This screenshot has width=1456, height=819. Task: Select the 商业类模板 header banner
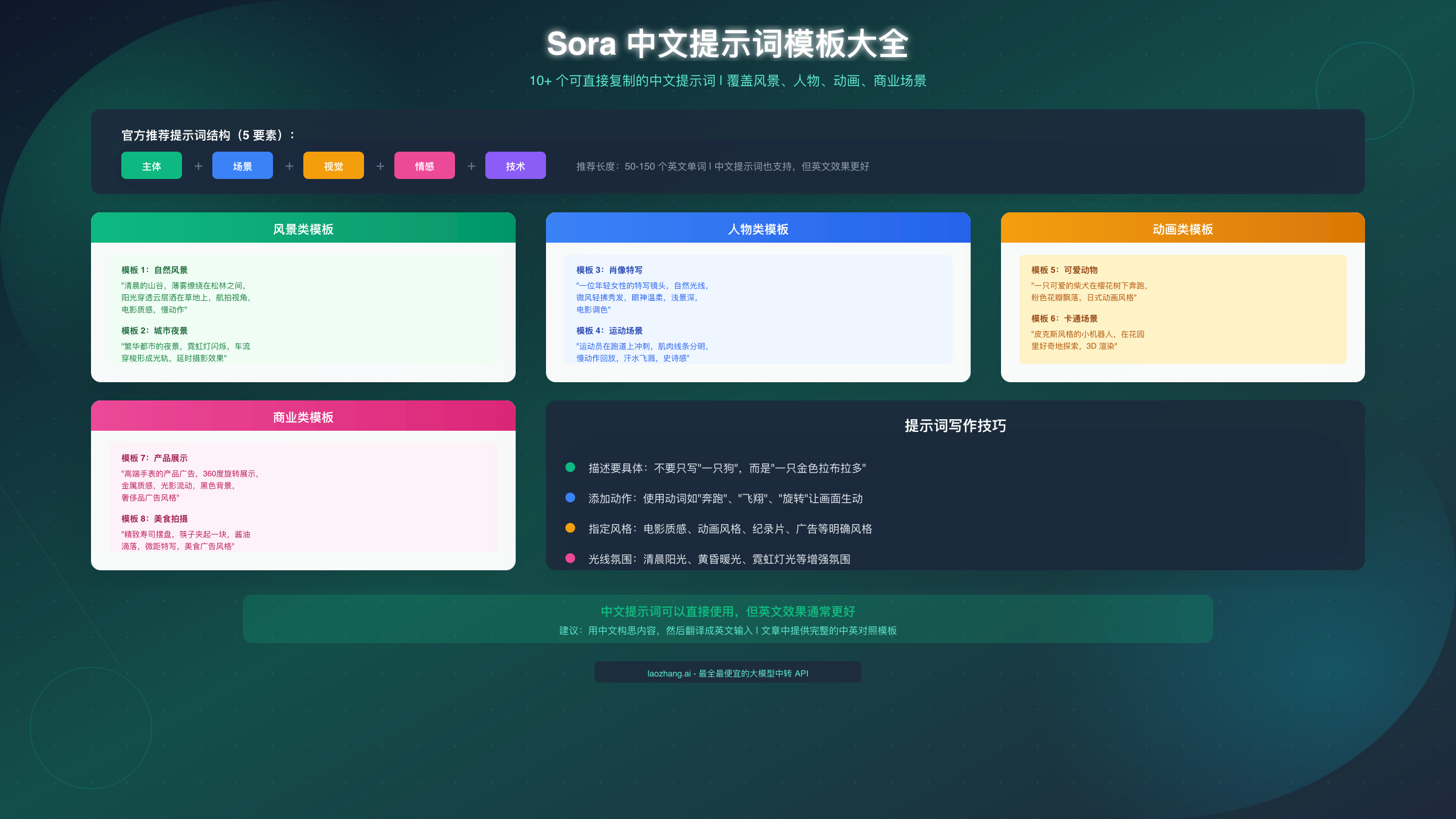tap(303, 417)
